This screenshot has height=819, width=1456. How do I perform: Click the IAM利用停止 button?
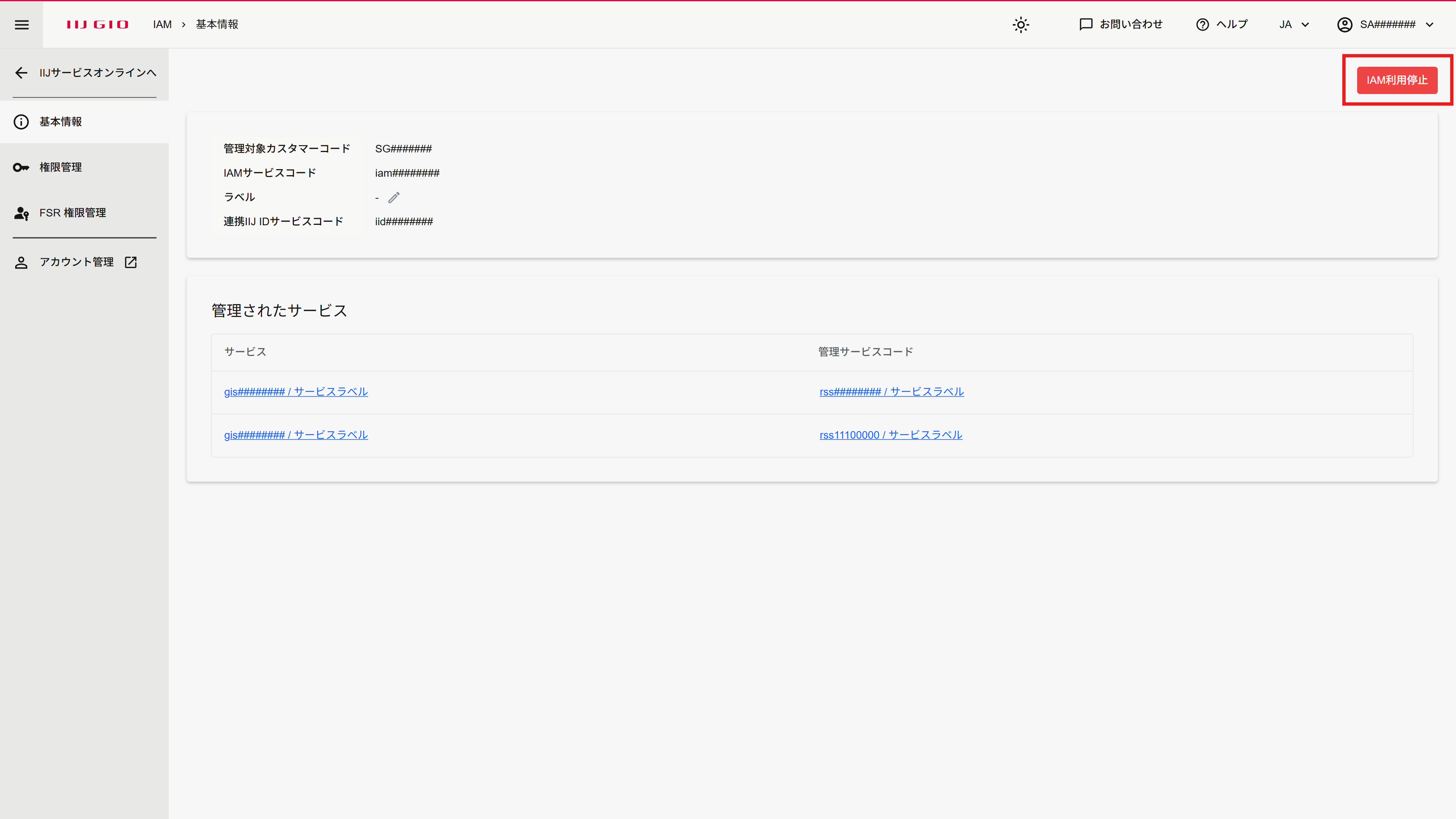click(x=1396, y=80)
